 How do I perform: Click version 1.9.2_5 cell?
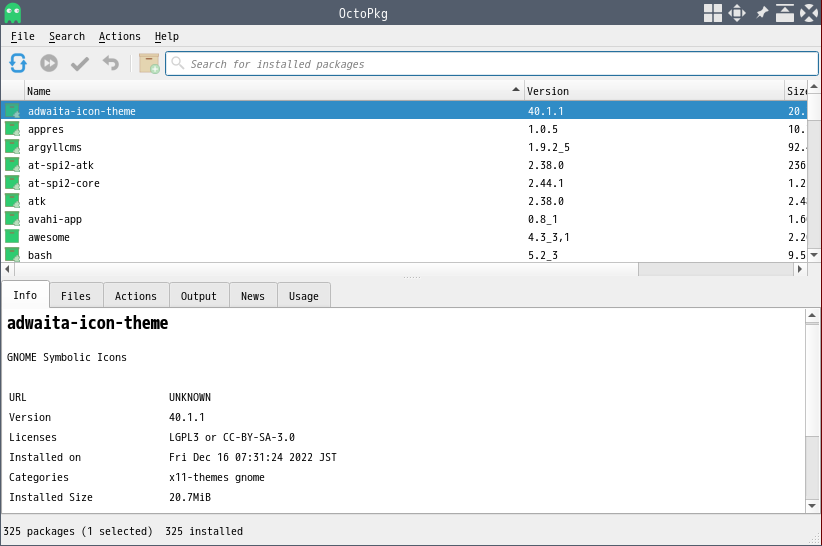tap(548, 147)
